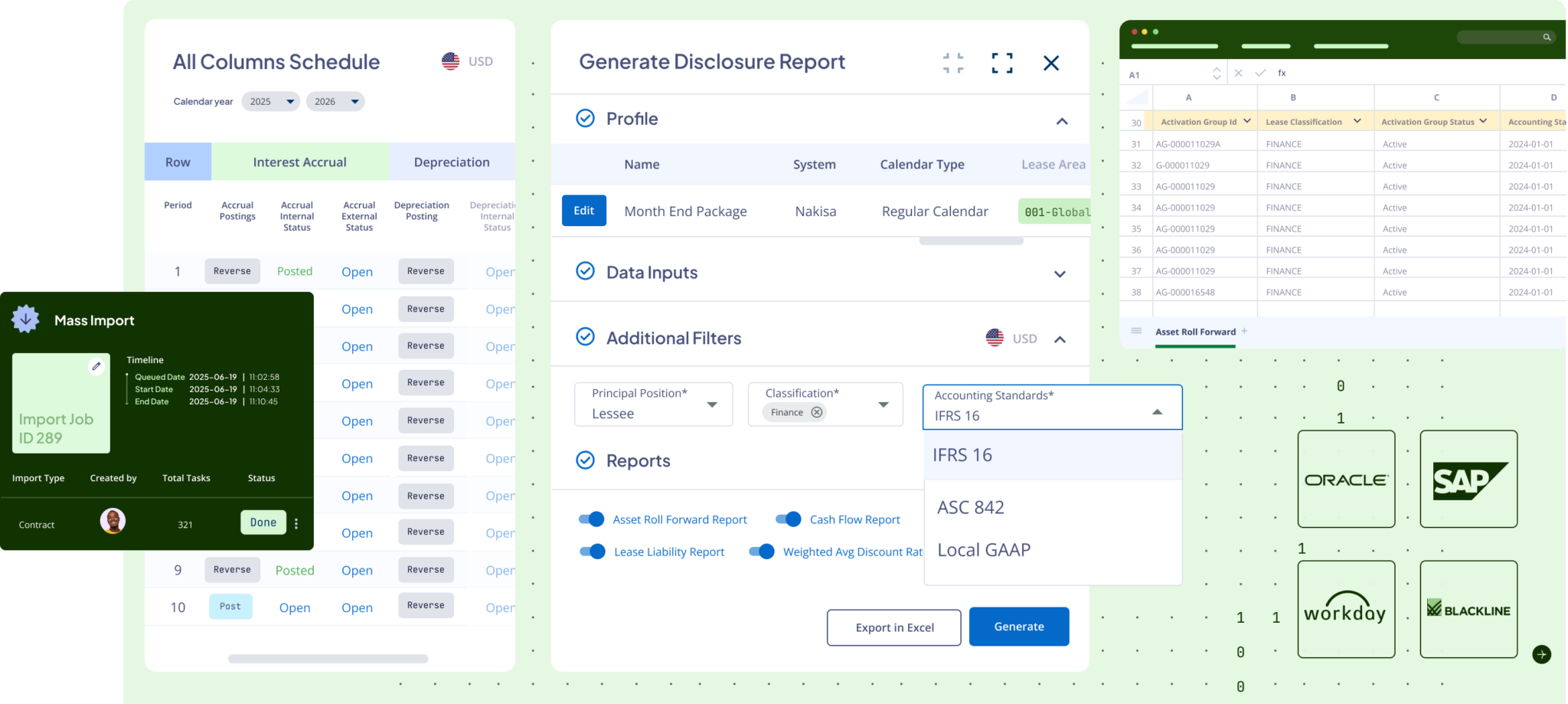Open the Principal Position dropdown

click(653, 404)
